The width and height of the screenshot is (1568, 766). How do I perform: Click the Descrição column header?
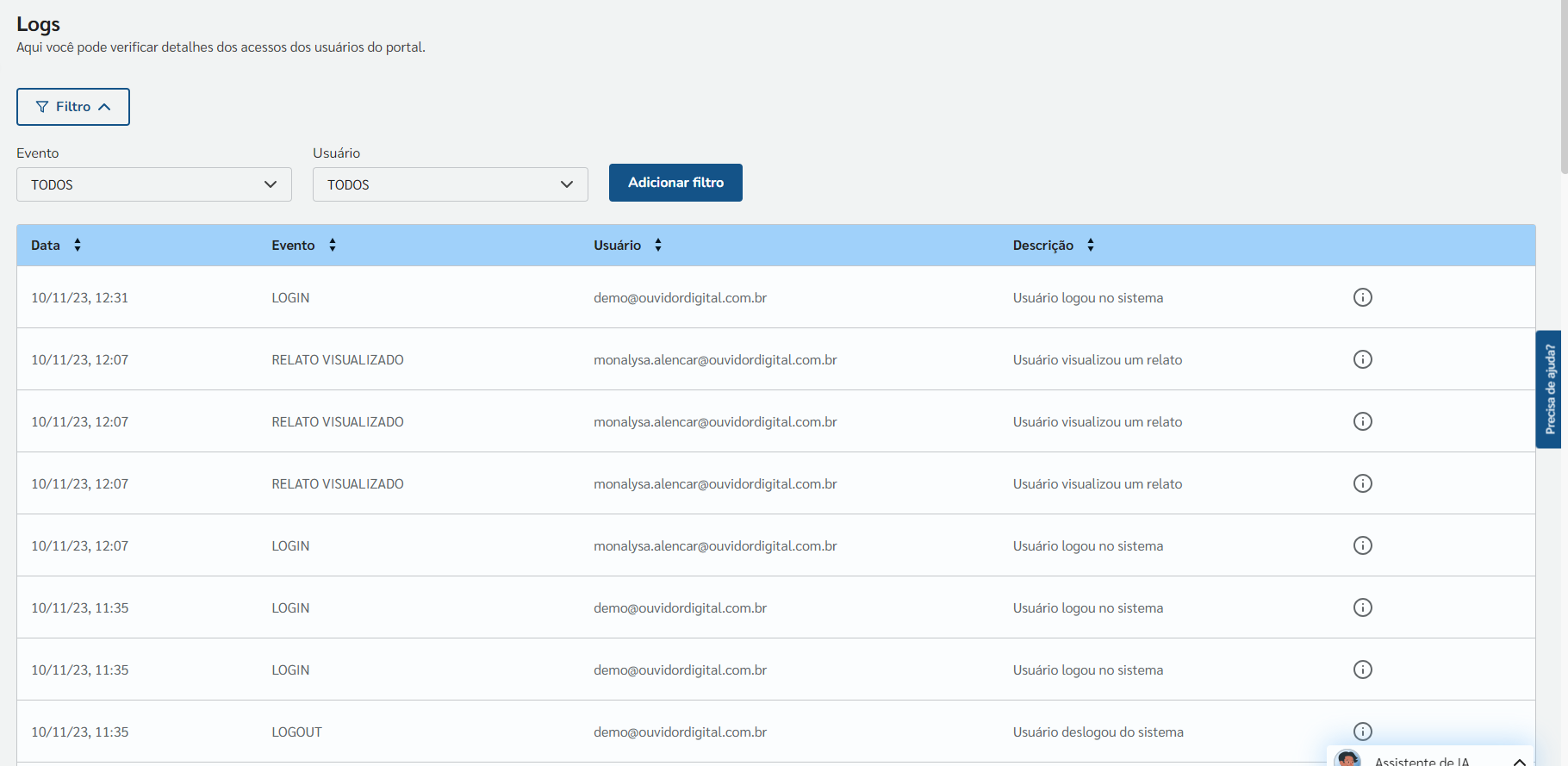click(1043, 246)
